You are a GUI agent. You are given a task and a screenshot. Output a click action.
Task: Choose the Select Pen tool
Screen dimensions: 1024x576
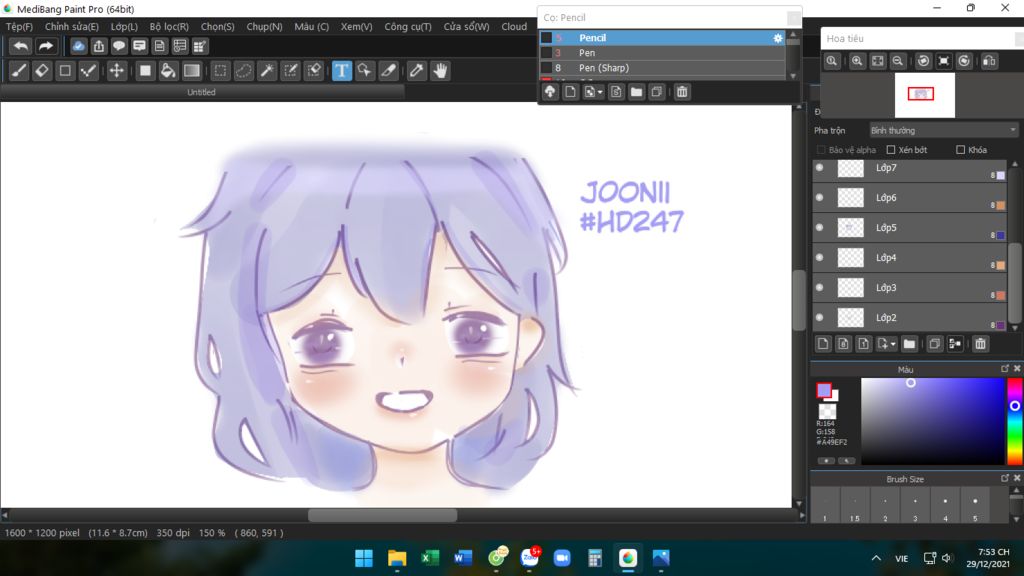point(291,71)
